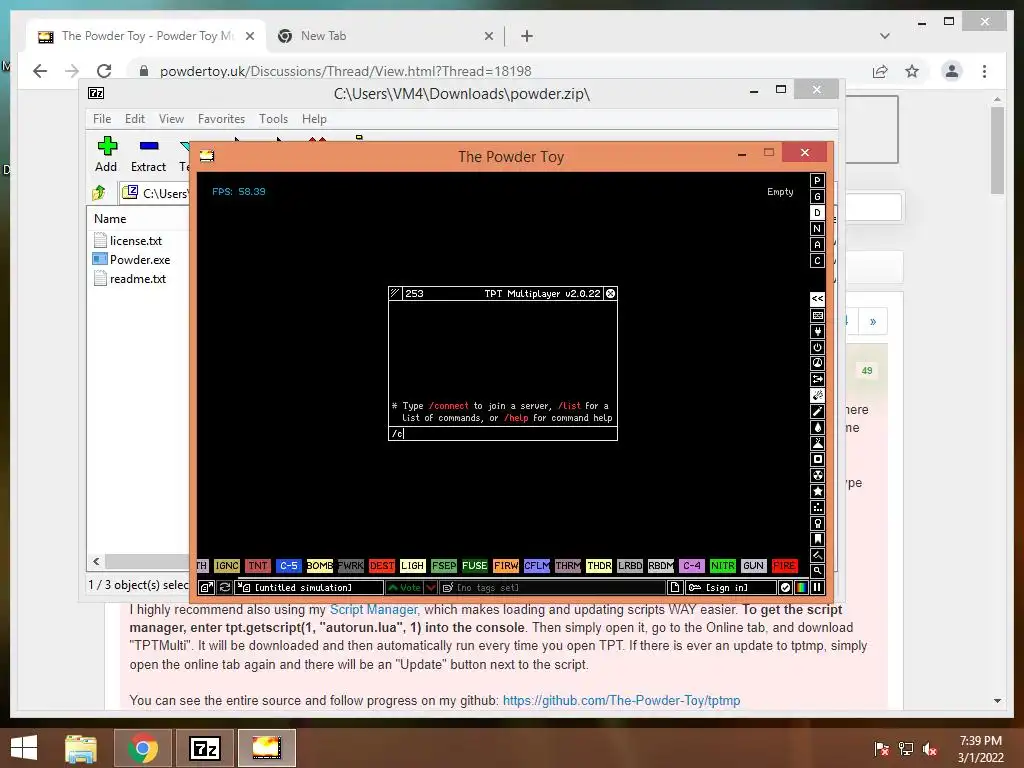Screen dimensions: 1024x768
Task: Open simulation options checkmark icon
Action: tap(785, 587)
